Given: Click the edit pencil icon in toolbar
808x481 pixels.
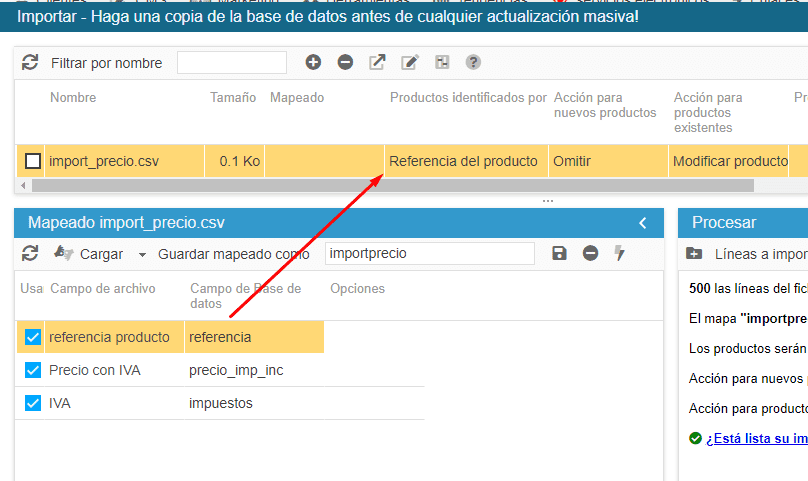Looking at the screenshot, I should (x=410, y=63).
